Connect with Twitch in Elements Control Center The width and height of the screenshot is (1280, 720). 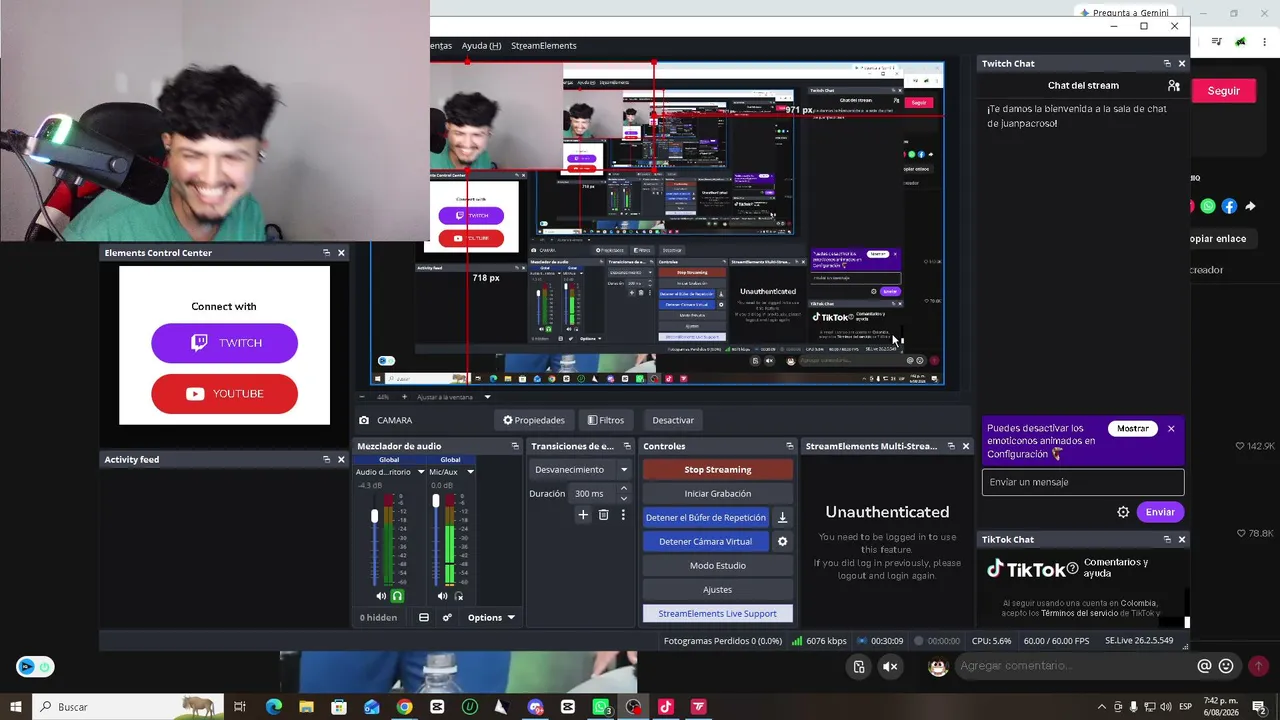(x=224, y=343)
